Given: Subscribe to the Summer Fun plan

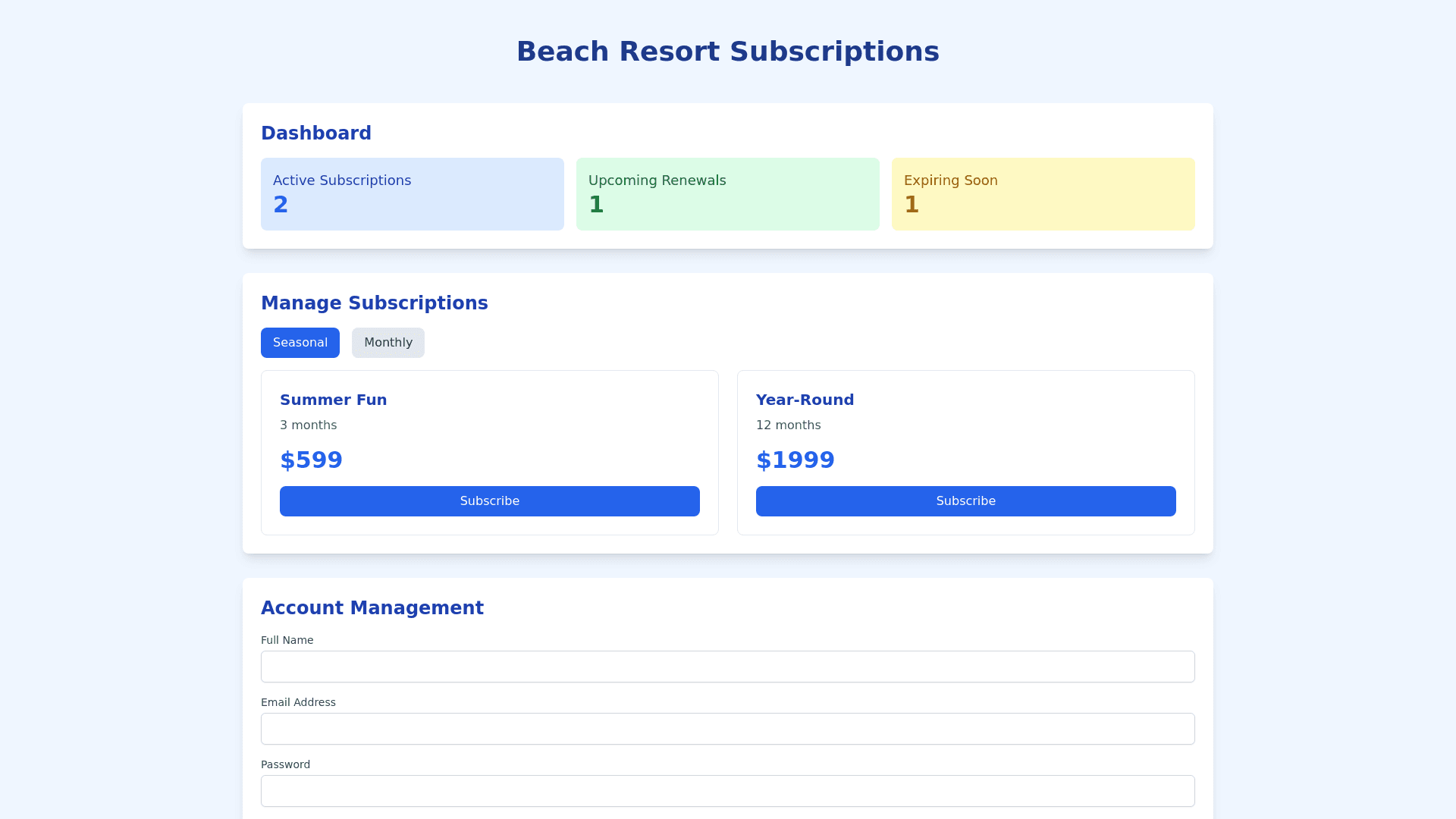Looking at the screenshot, I should click(489, 501).
